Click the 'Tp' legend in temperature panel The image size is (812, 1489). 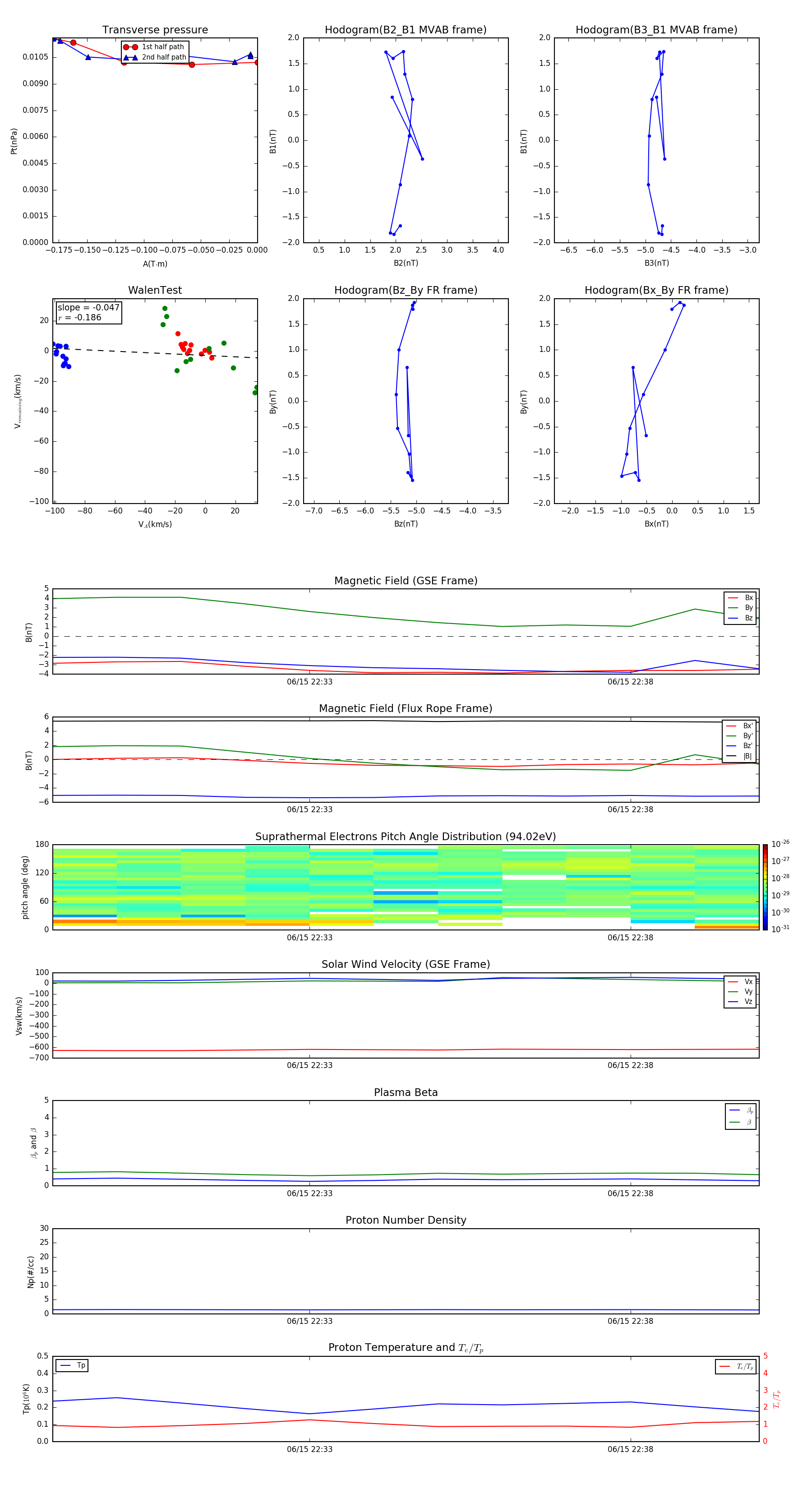[x=72, y=1365]
